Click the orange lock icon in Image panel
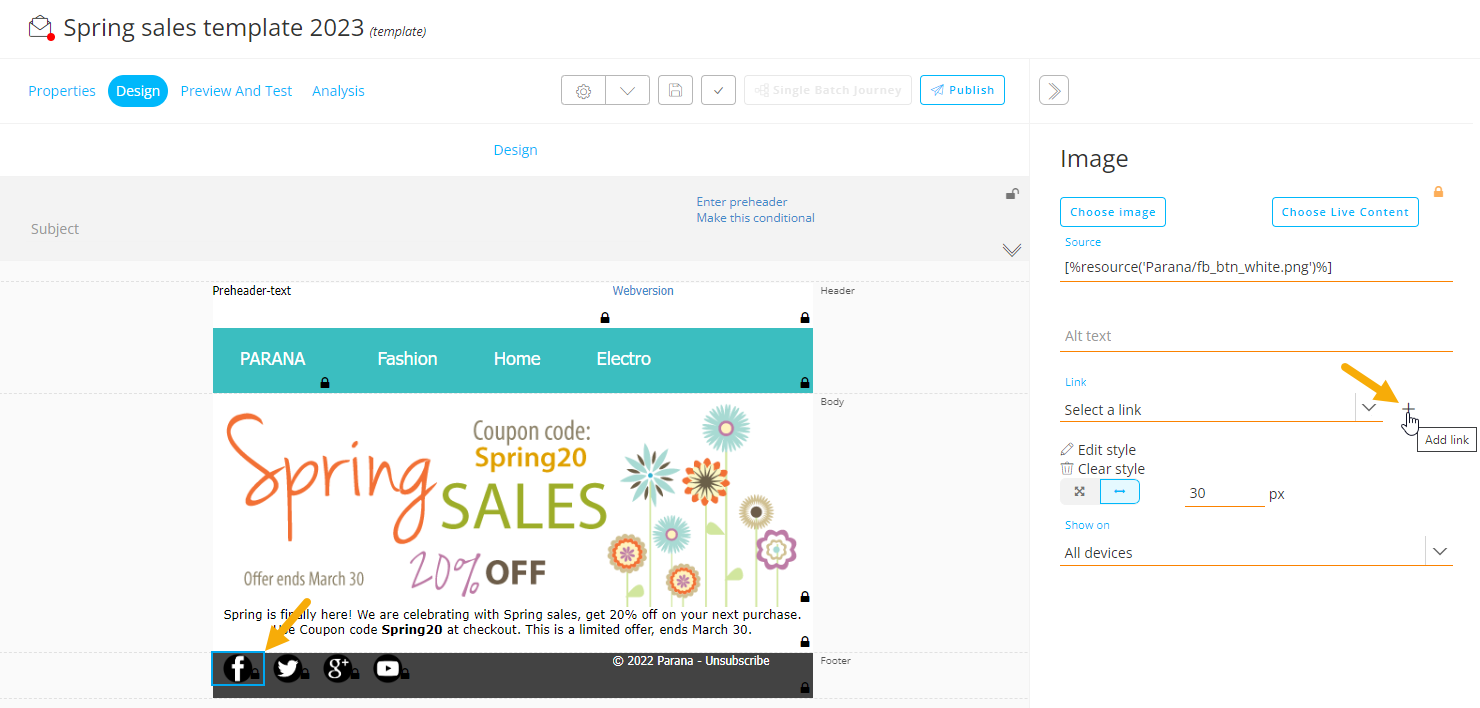Viewport: 1480px width, 708px height. click(x=1438, y=191)
